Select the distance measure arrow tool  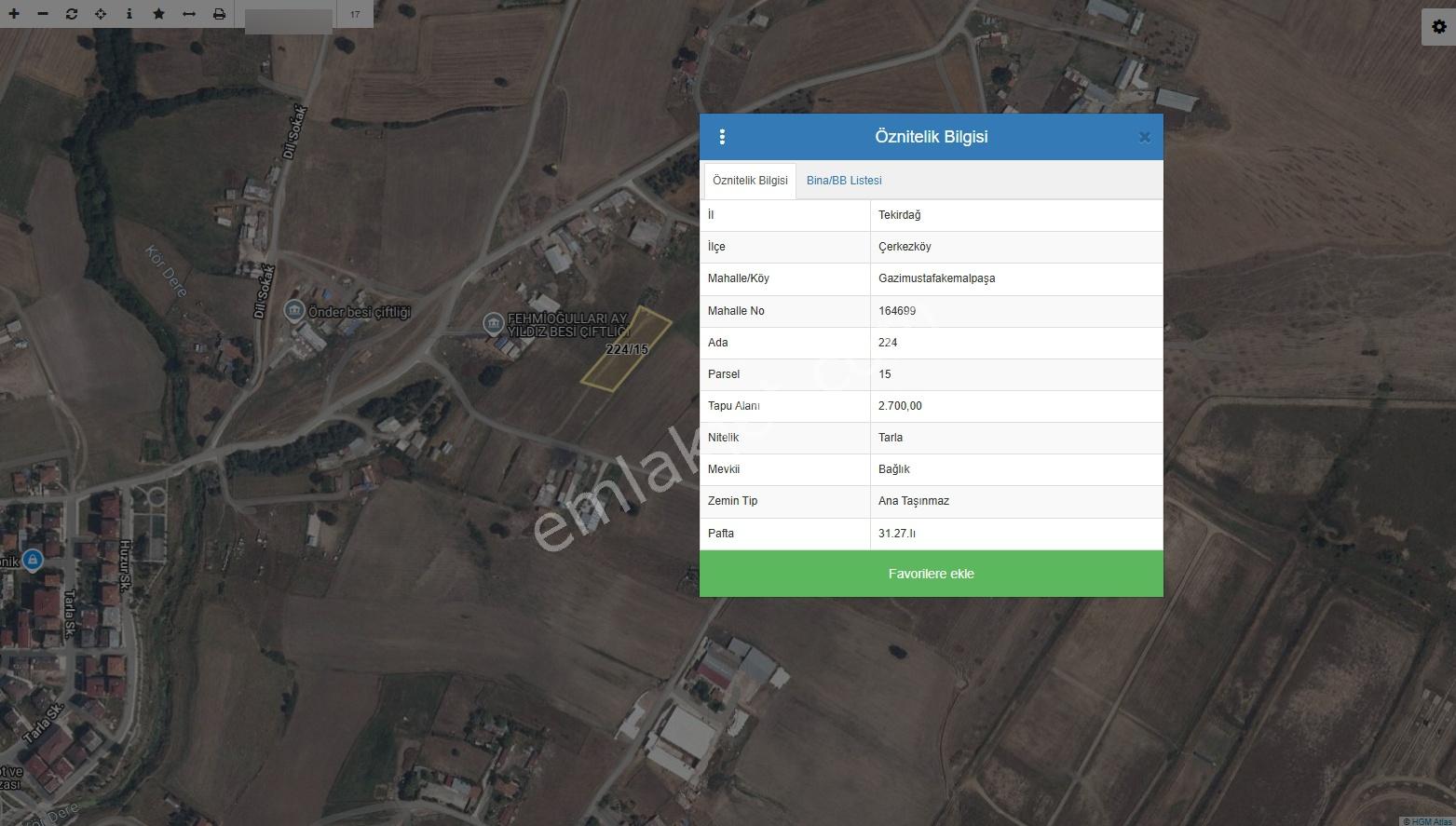click(189, 14)
